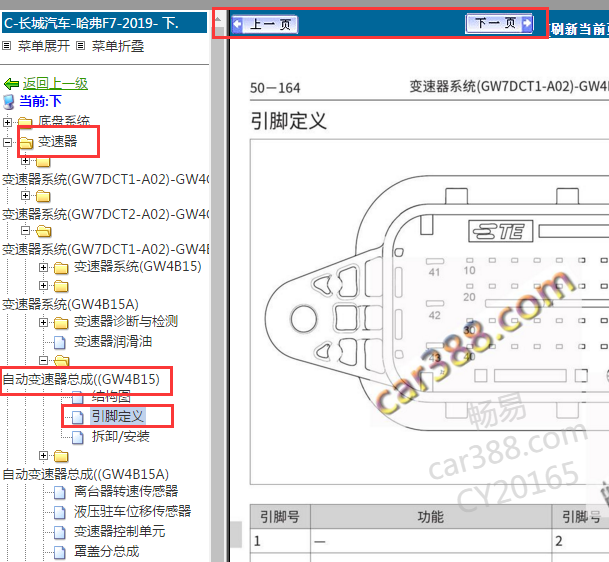Click 变速器系统(GW7DCT2-A02)-GW4C label

tap(106, 214)
